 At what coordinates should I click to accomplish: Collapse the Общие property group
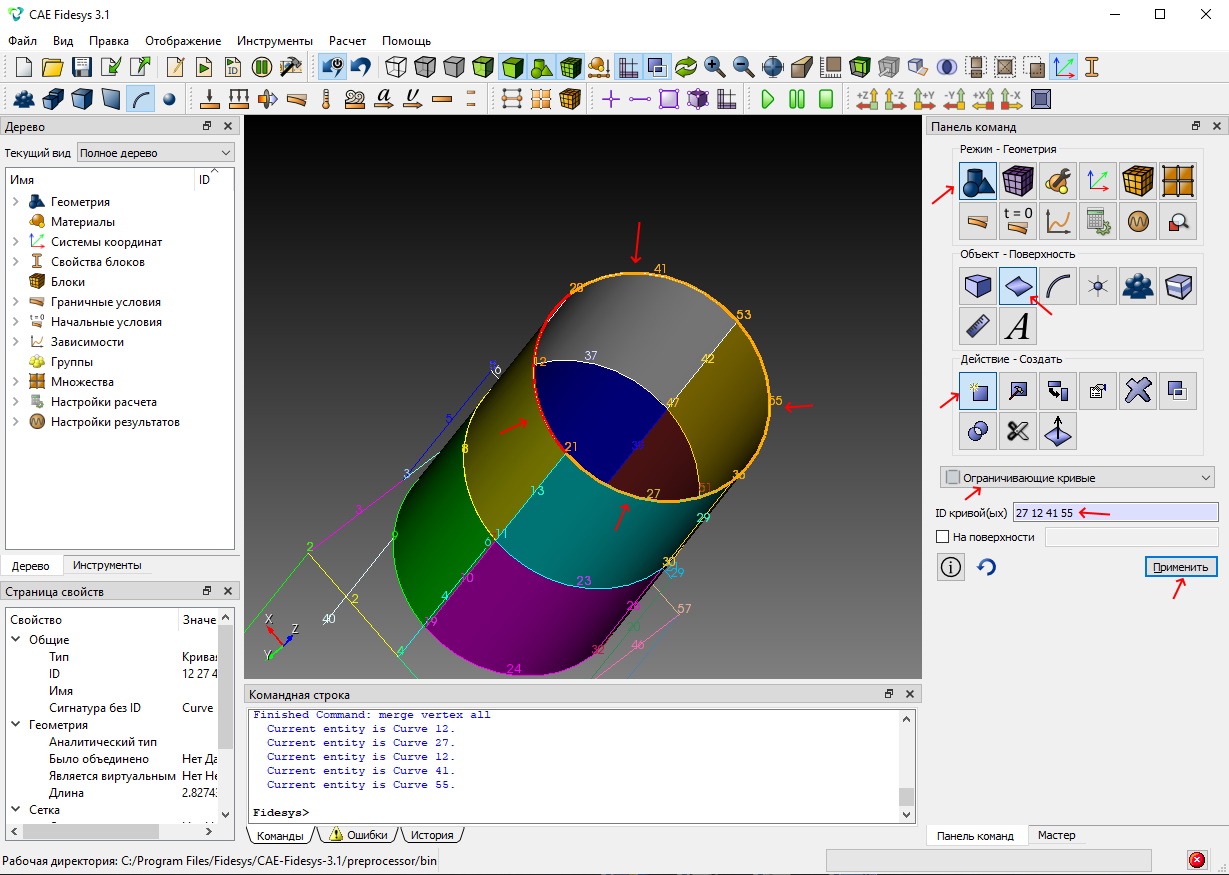tap(16, 640)
